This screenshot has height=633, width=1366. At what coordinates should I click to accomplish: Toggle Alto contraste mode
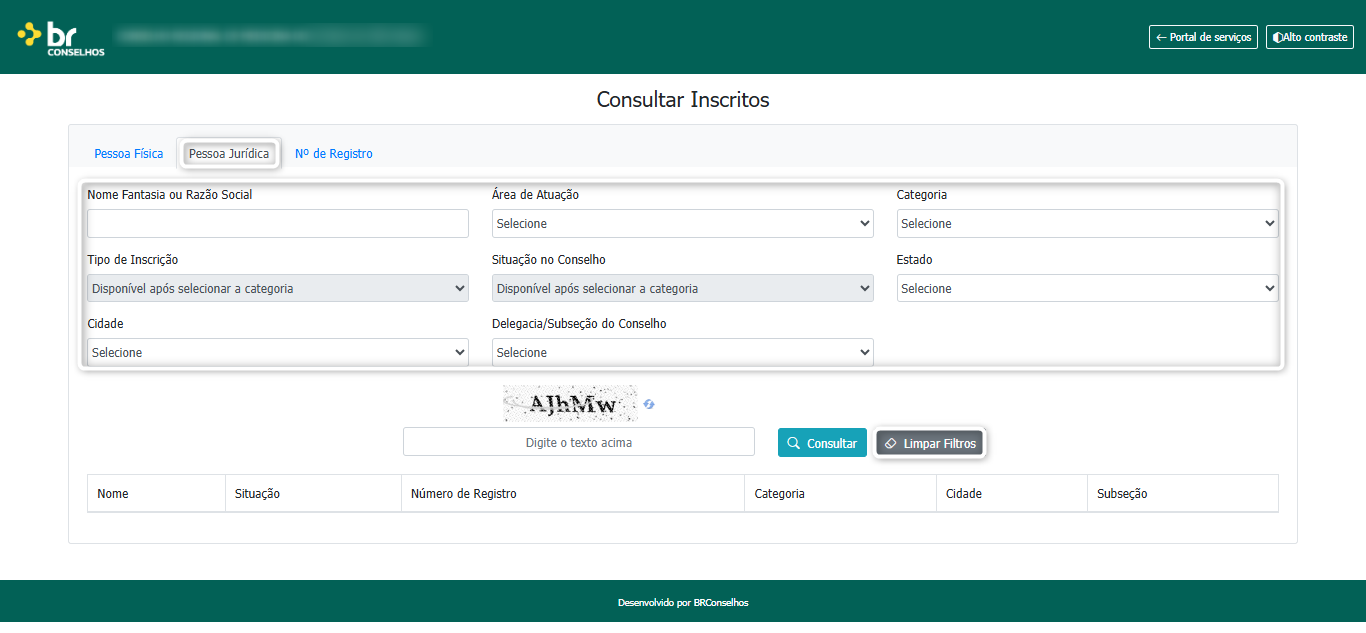[x=1309, y=37]
